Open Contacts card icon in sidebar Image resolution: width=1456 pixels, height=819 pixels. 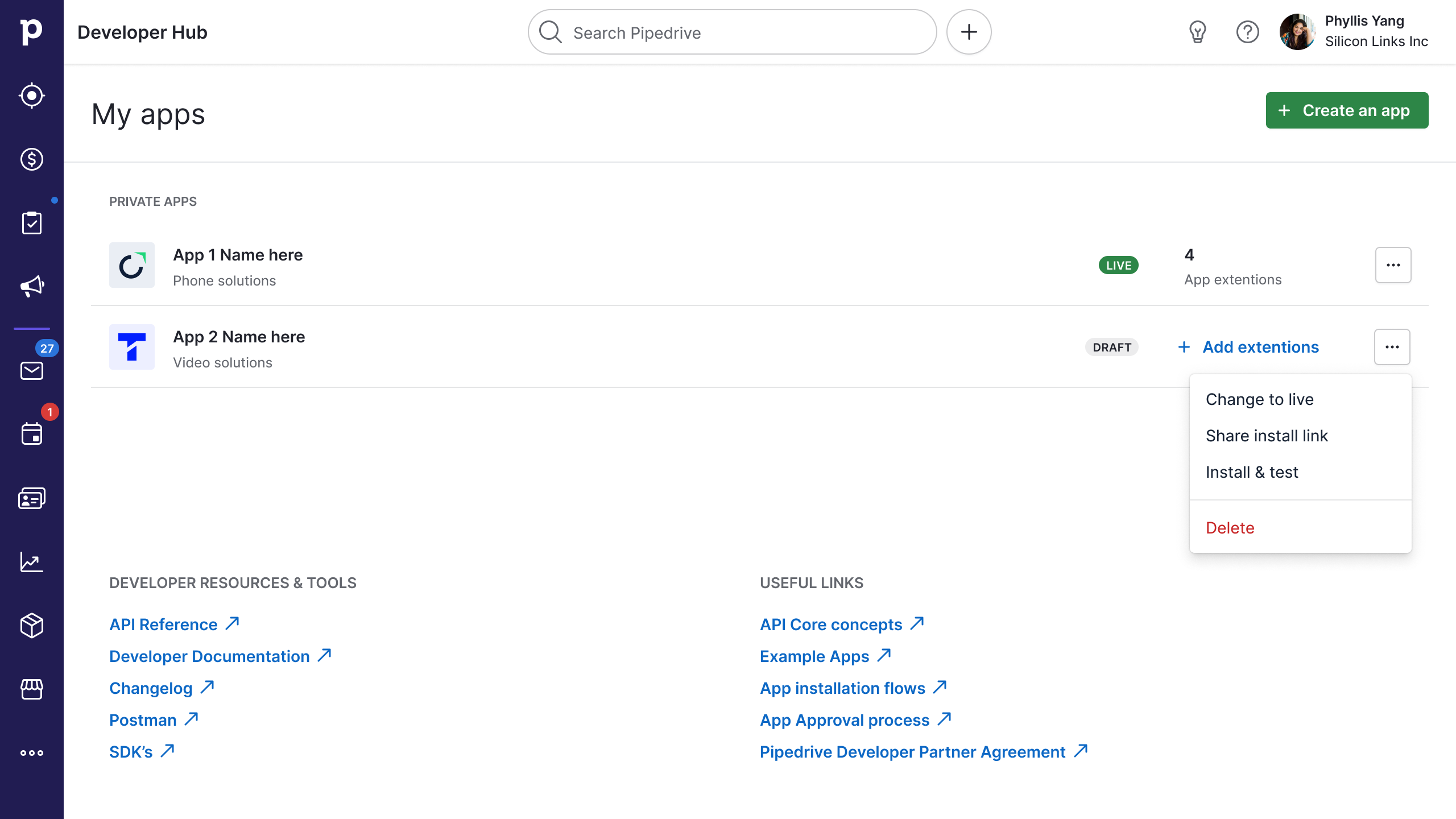click(x=32, y=498)
